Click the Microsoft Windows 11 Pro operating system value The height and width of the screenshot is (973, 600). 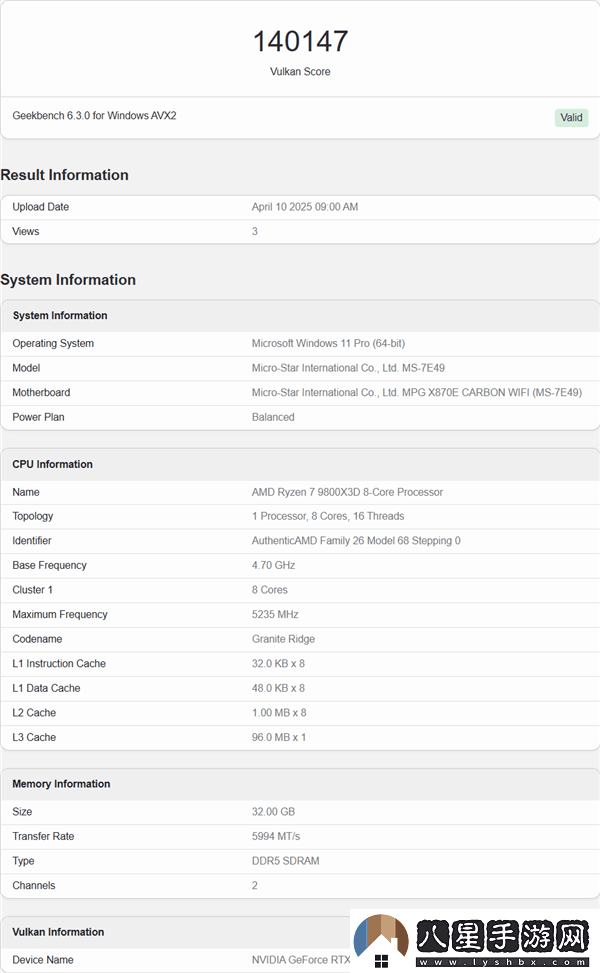[x=328, y=344]
